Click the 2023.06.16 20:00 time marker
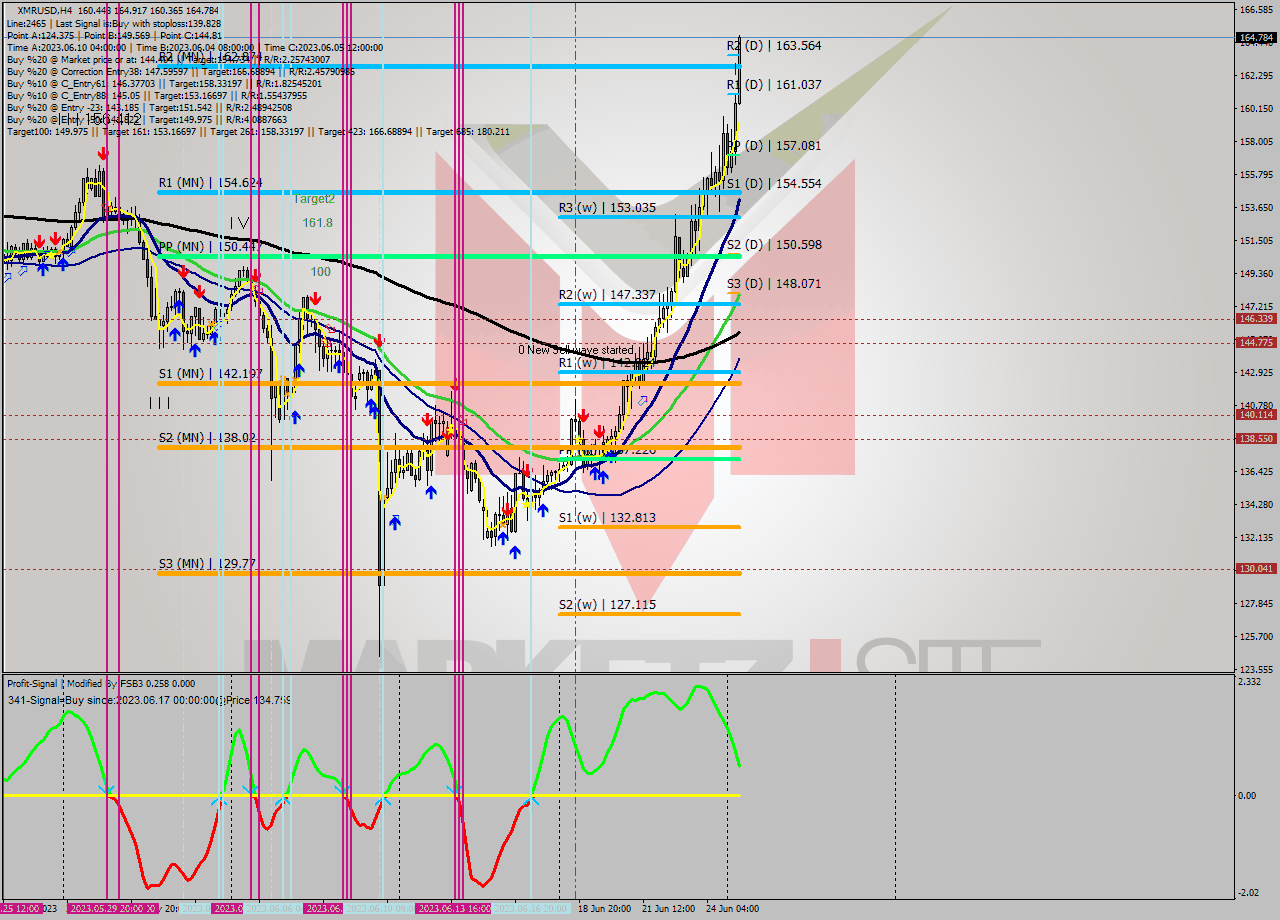This screenshot has height=920, width=1280. pos(530,909)
